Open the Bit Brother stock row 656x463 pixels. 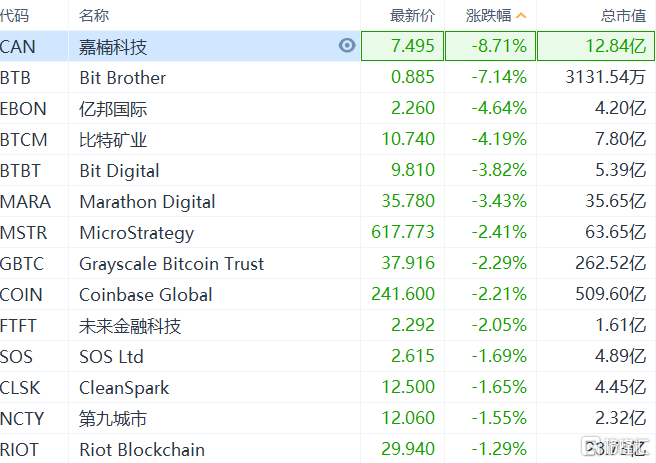point(123,78)
